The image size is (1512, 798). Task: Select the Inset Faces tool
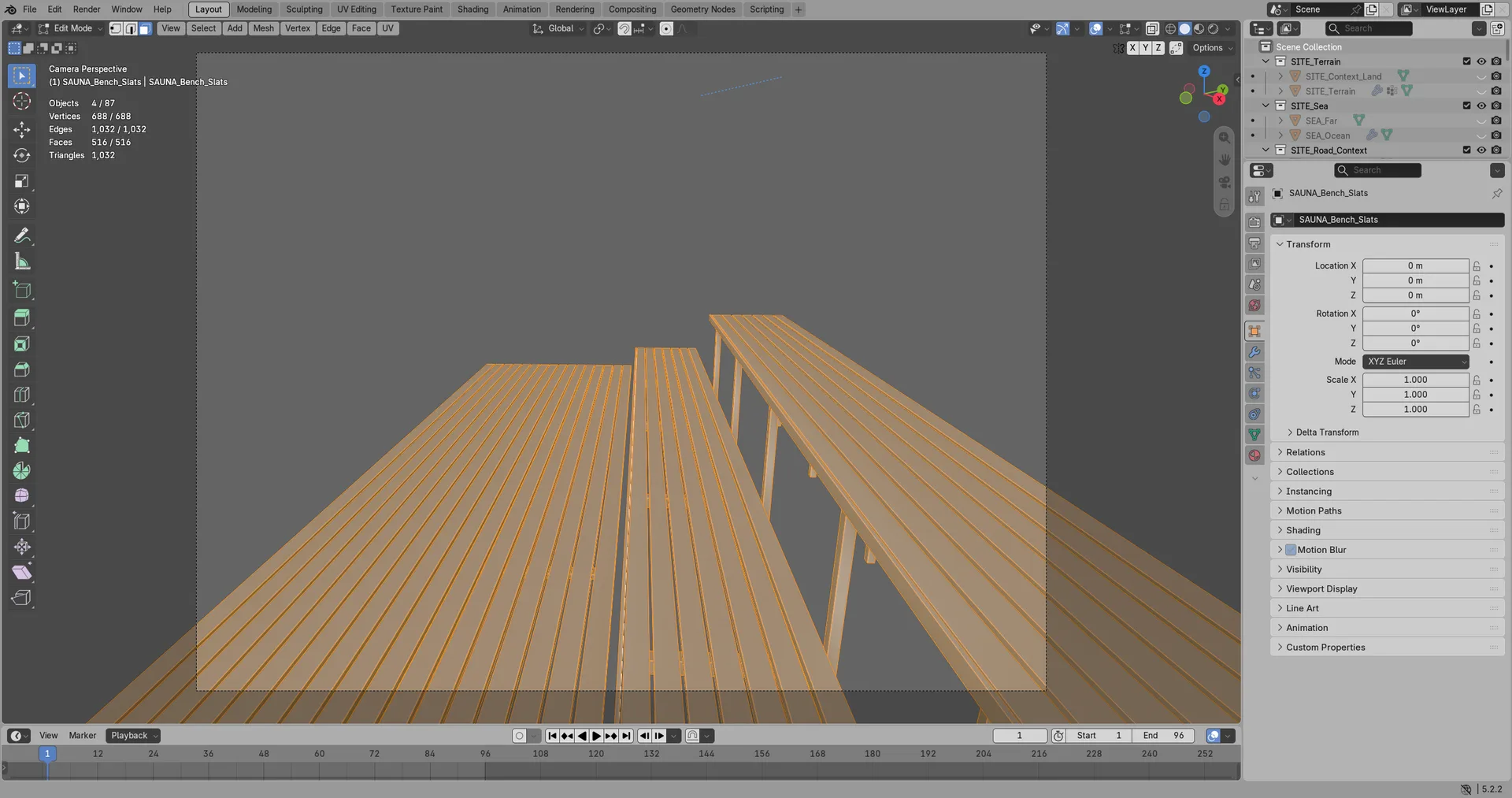(x=22, y=343)
